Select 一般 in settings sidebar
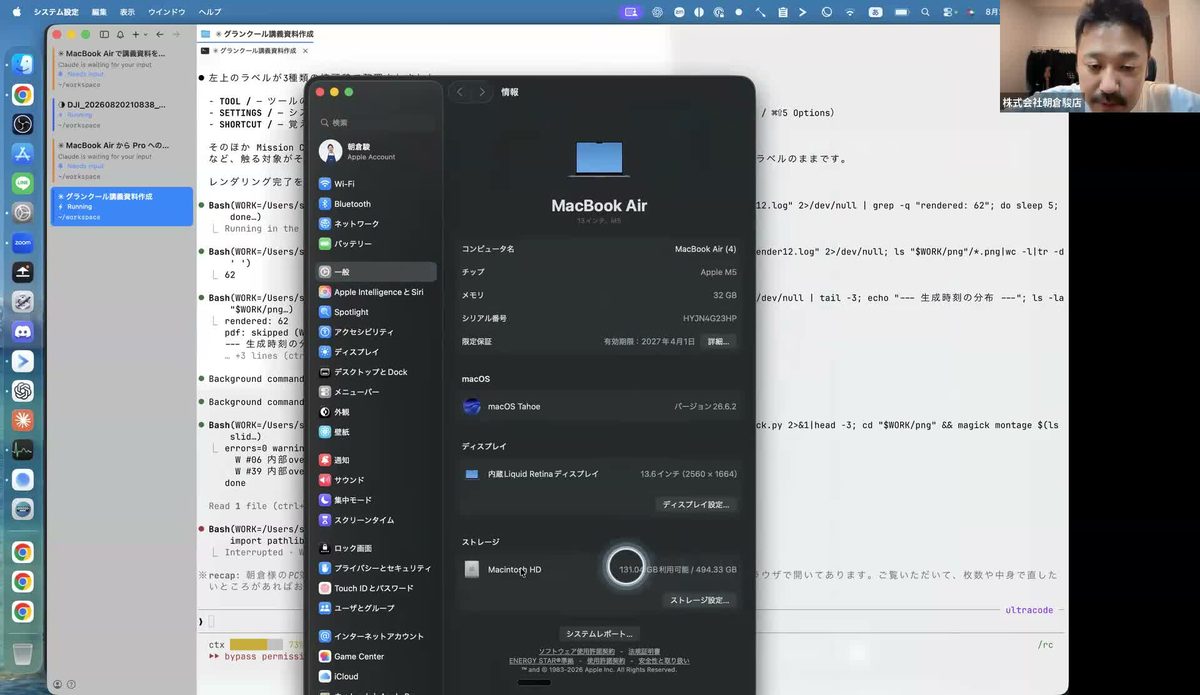The image size is (1200, 695). 376,272
